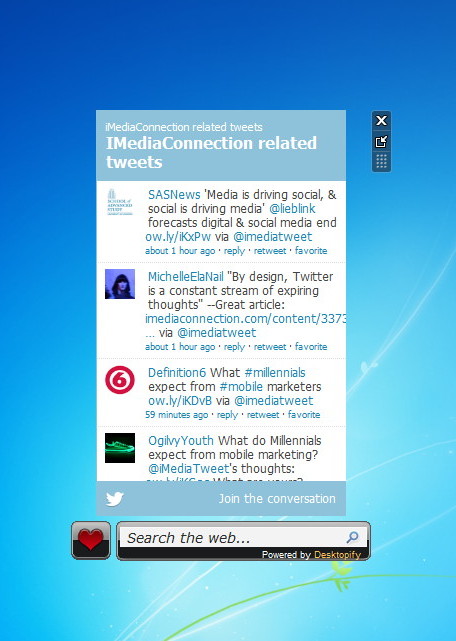This screenshot has height=641, width=456.
Task: Click favorite under MichelleElaNail tweet
Action: [311, 347]
